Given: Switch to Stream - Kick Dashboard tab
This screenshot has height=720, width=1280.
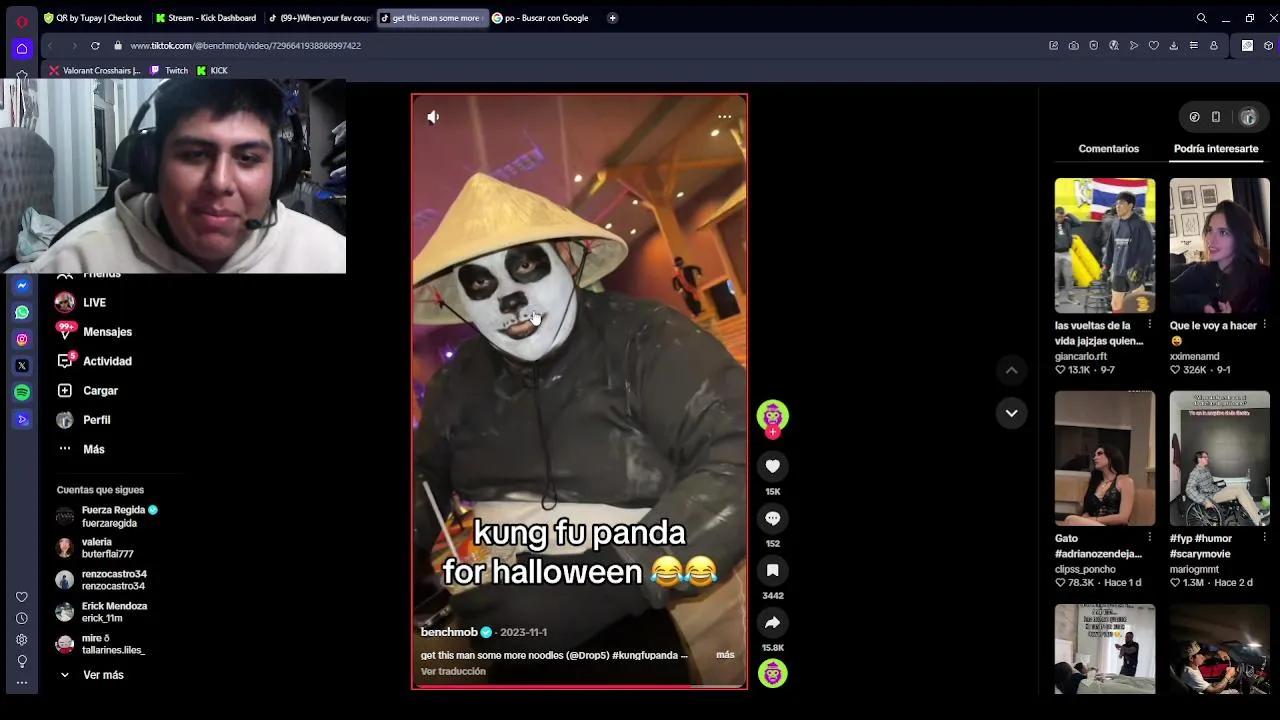Looking at the screenshot, I should coord(207,18).
